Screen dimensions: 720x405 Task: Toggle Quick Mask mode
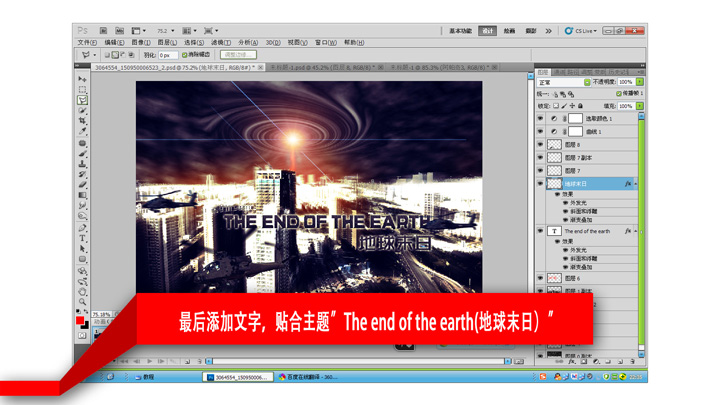coord(82,336)
